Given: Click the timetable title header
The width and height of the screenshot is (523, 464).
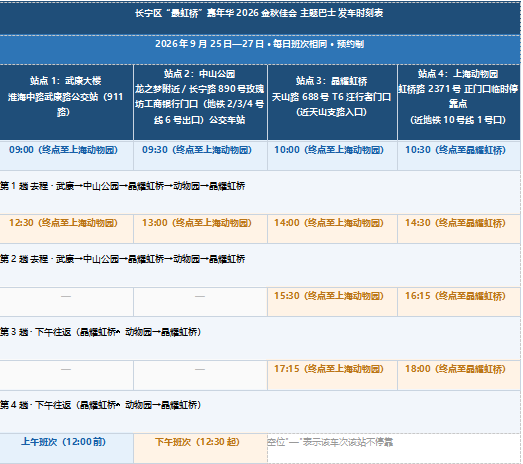Looking at the screenshot, I should click(x=260, y=18).
